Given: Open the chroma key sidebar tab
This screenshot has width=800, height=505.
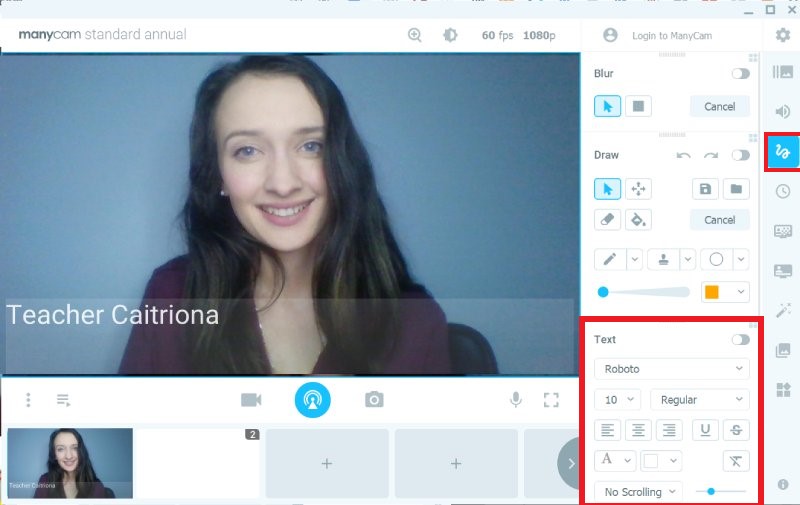Looking at the screenshot, I should pyautogui.click(x=783, y=231).
